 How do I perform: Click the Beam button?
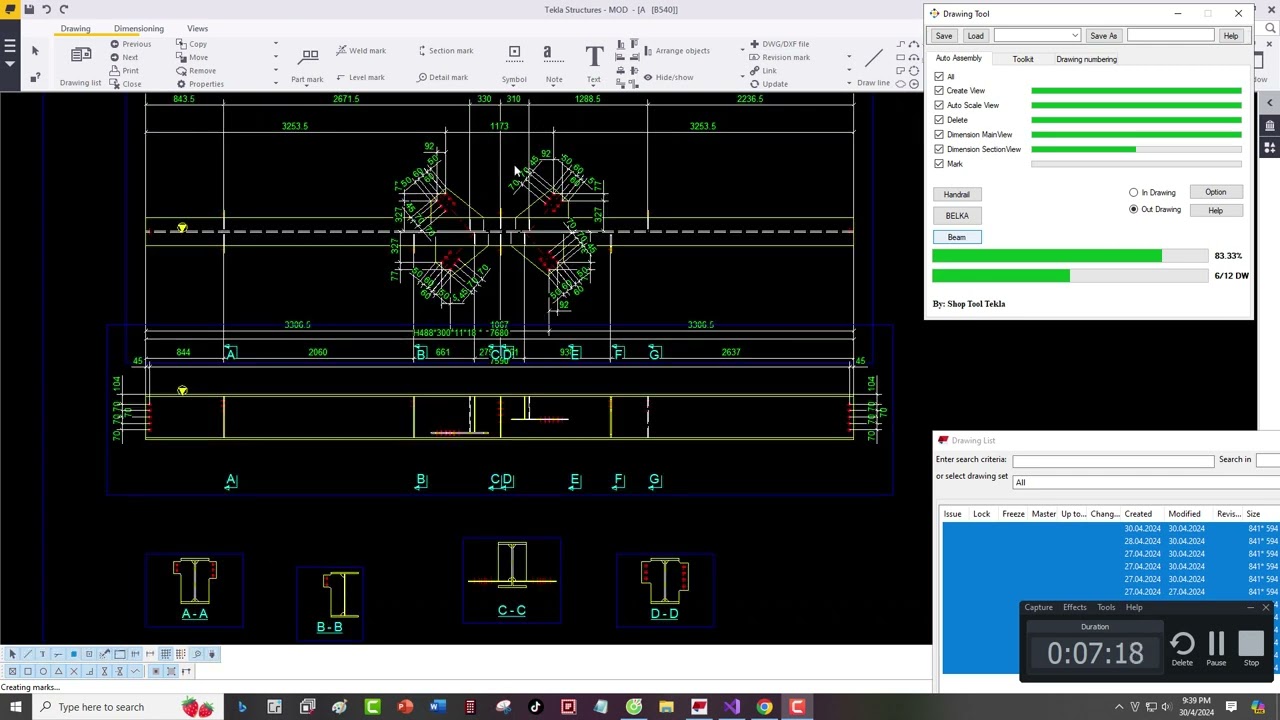point(956,237)
